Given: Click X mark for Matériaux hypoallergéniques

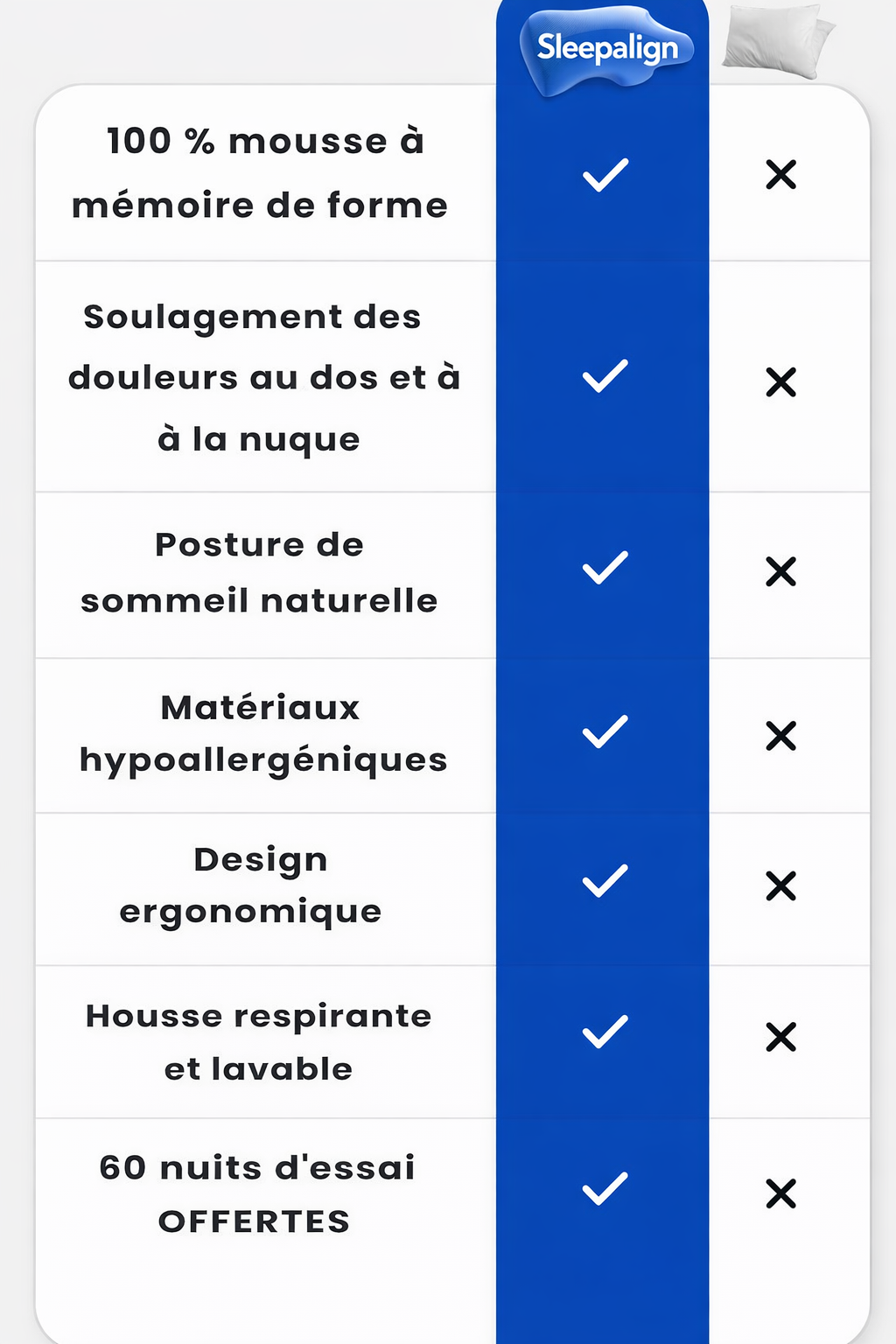Looking at the screenshot, I should pyautogui.click(x=780, y=736).
